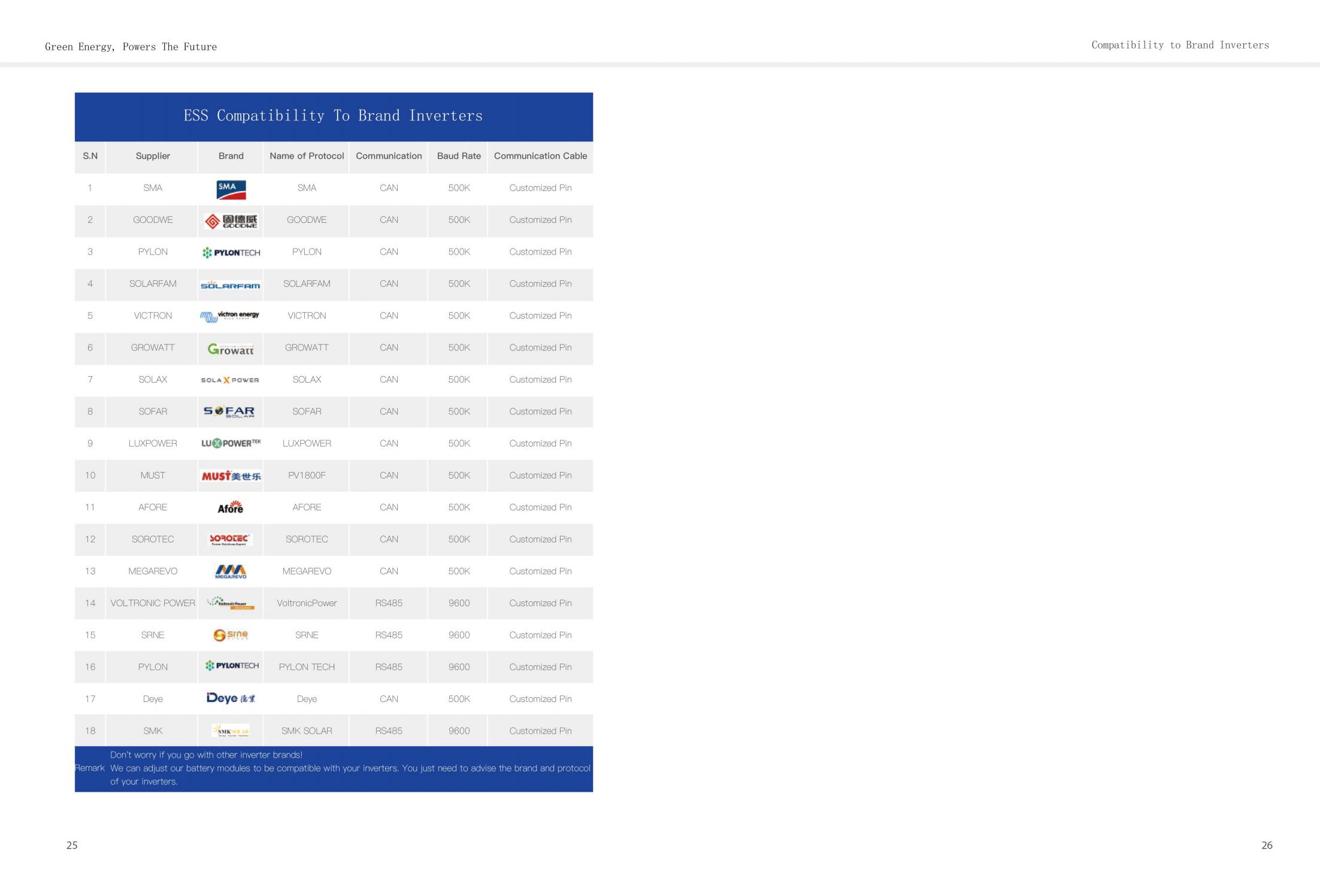
Task: Click the Don't worry remark sentence
Action: [206, 755]
